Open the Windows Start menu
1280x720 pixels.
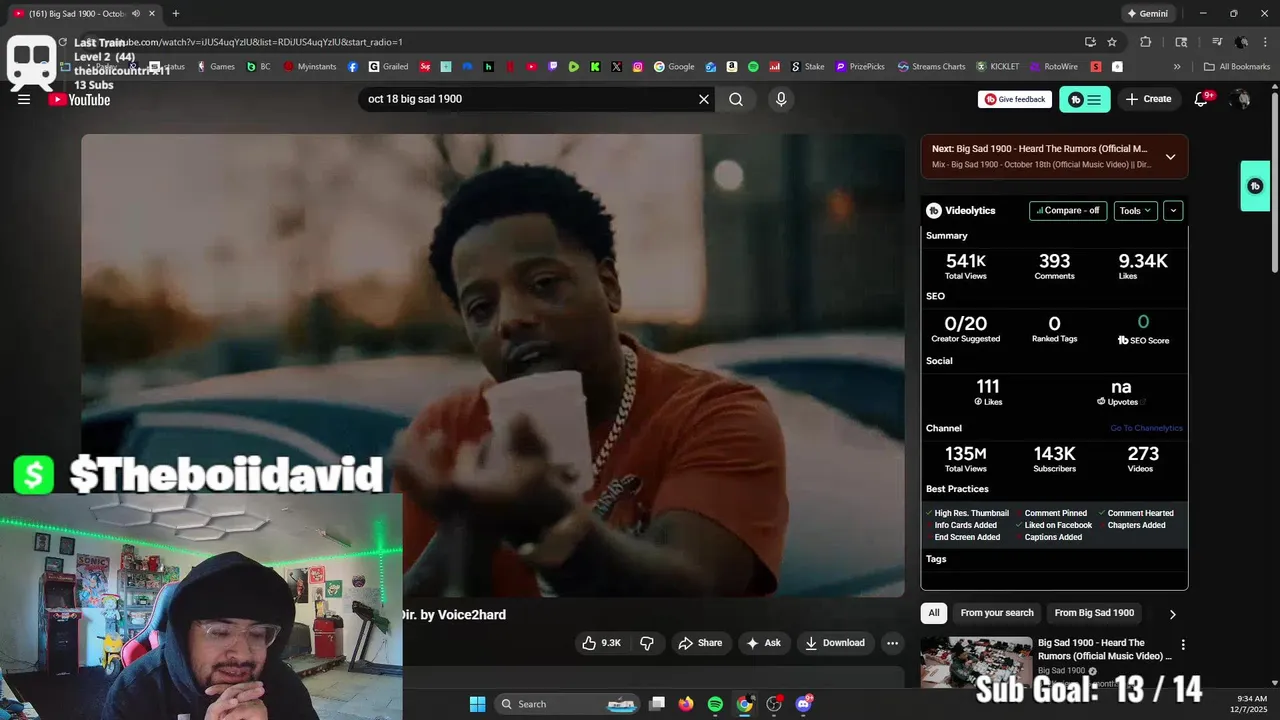pos(477,704)
